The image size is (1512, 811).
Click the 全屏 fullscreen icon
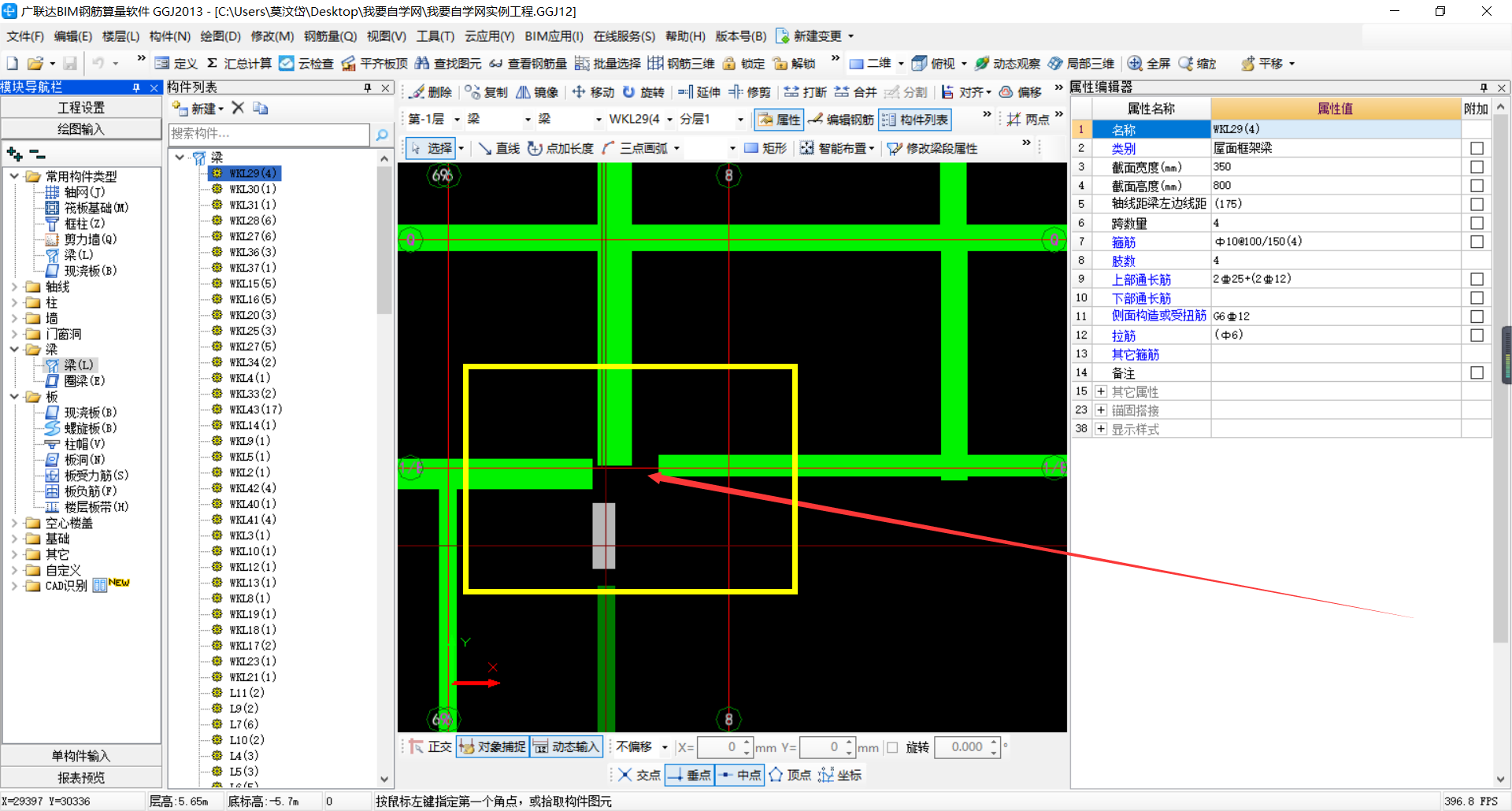(1149, 63)
